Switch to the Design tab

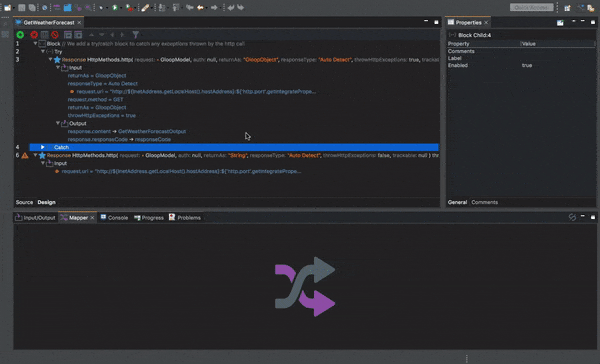pyautogui.click(x=46, y=202)
